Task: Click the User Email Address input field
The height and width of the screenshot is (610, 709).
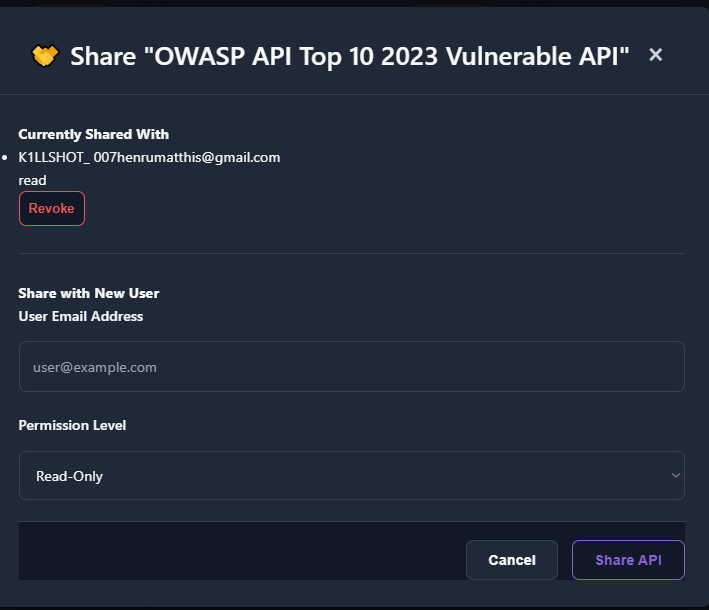Action: tap(351, 367)
